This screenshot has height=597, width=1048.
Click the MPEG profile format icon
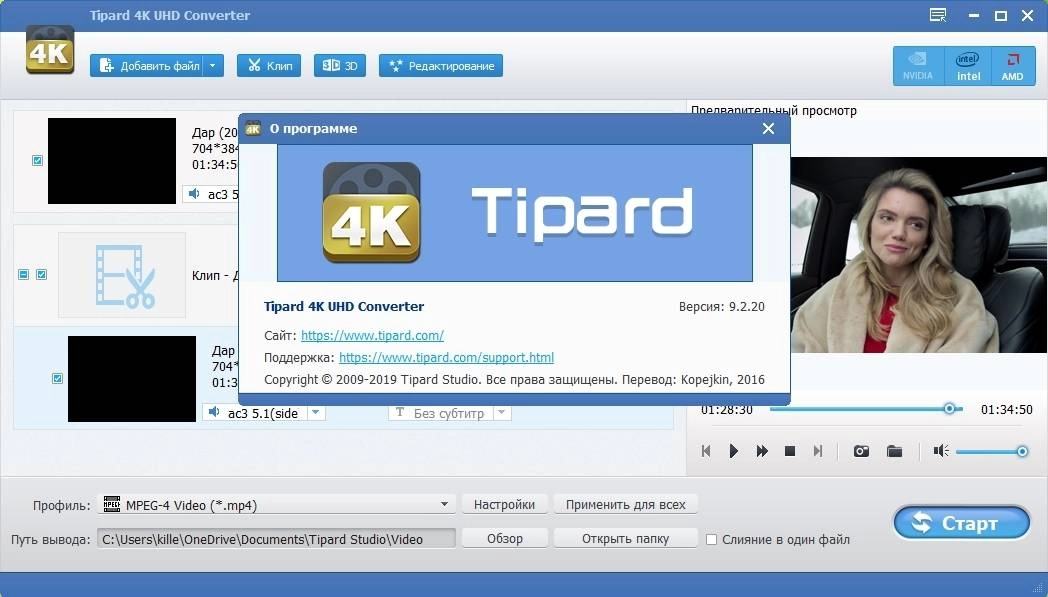coord(112,504)
